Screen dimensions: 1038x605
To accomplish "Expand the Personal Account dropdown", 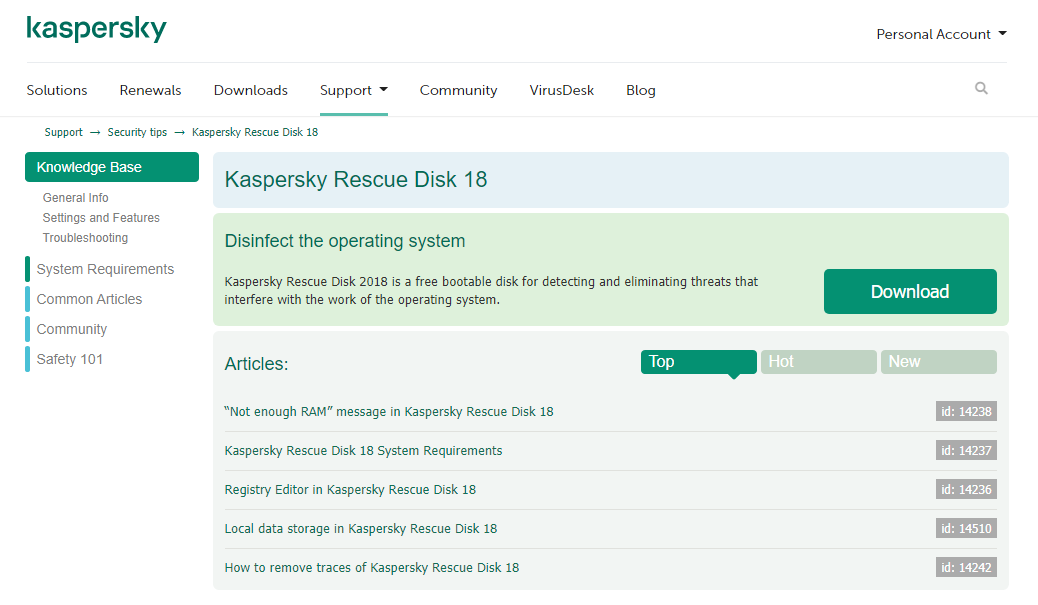I will click(x=941, y=34).
